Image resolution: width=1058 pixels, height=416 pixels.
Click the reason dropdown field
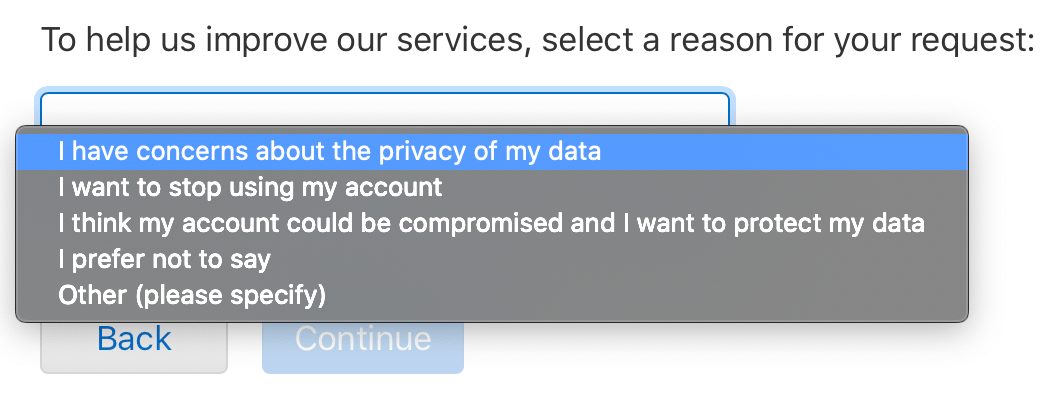[x=385, y=108]
